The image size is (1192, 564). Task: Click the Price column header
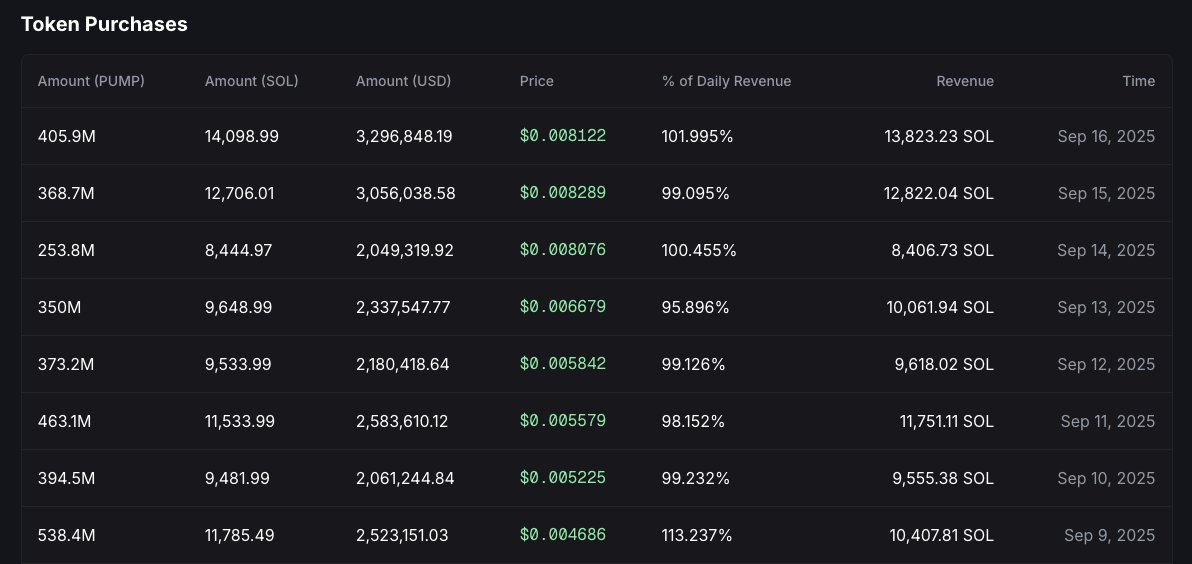(537, 81)
